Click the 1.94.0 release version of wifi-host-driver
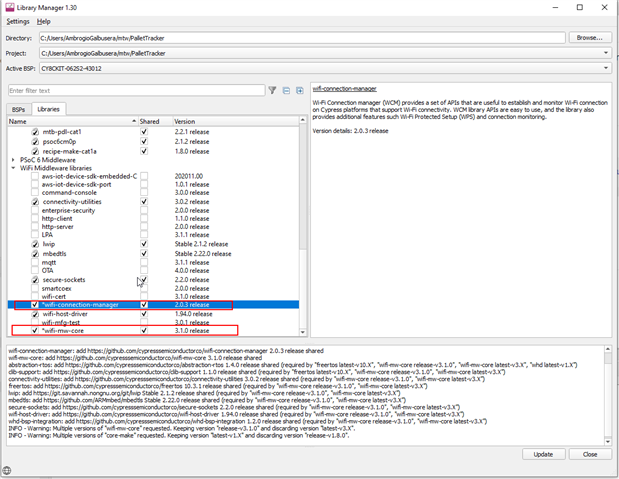 pos(193,314)
